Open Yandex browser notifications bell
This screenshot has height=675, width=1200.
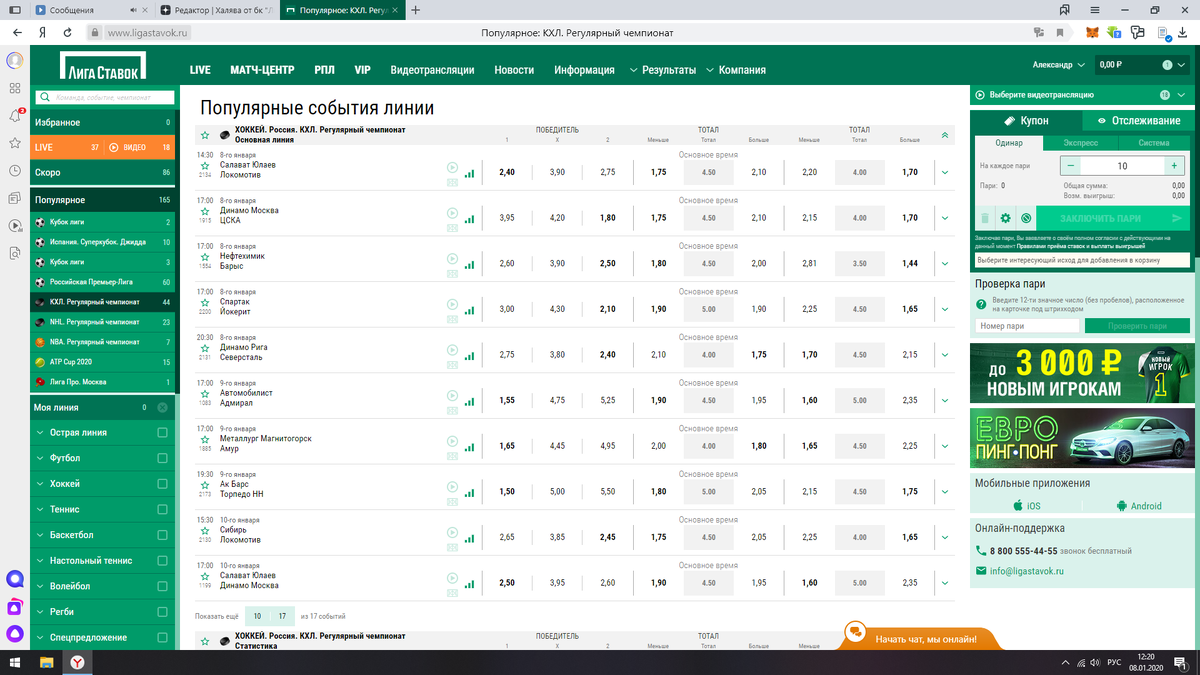15,115
